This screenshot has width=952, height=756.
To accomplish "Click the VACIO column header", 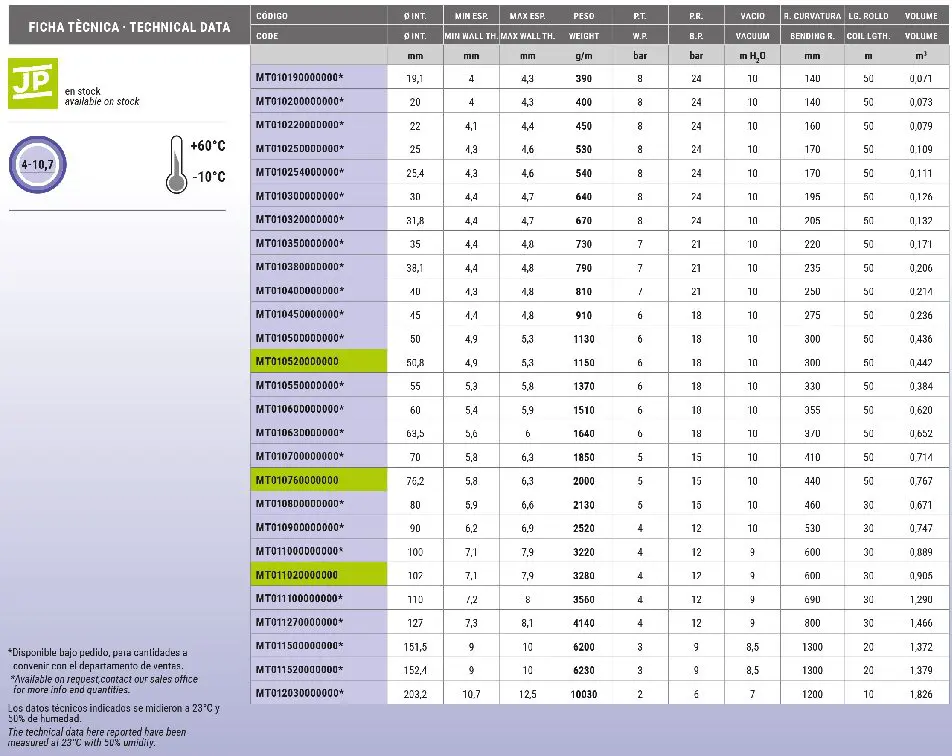I will click(x=752, y=16).
